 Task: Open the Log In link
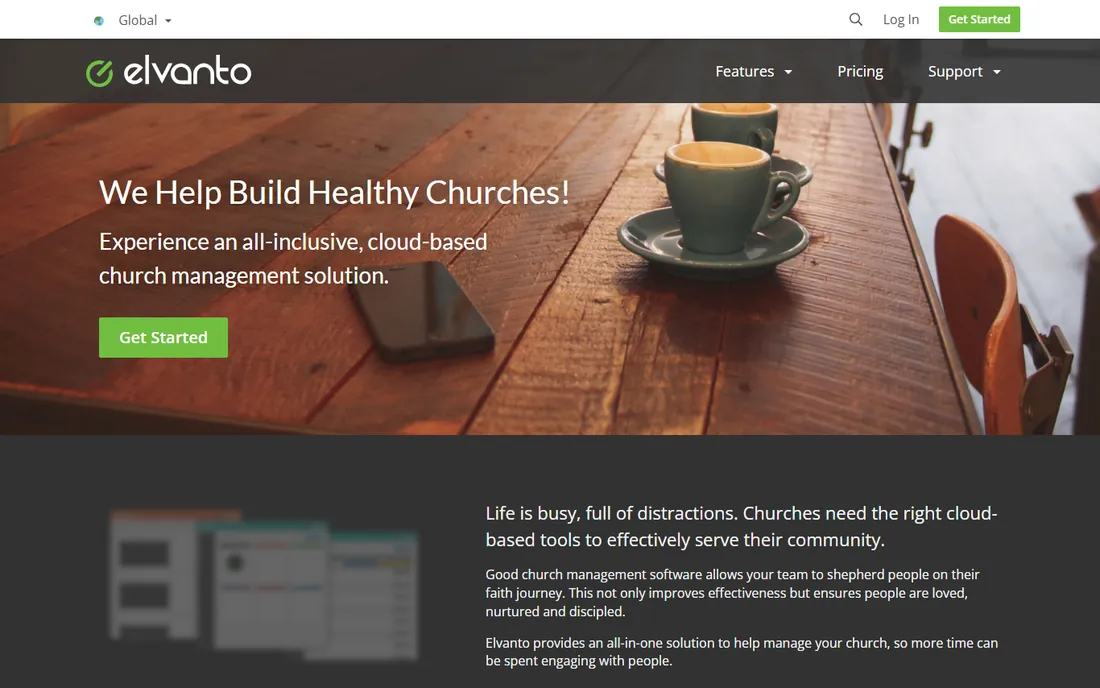click(x=901, y=20)
